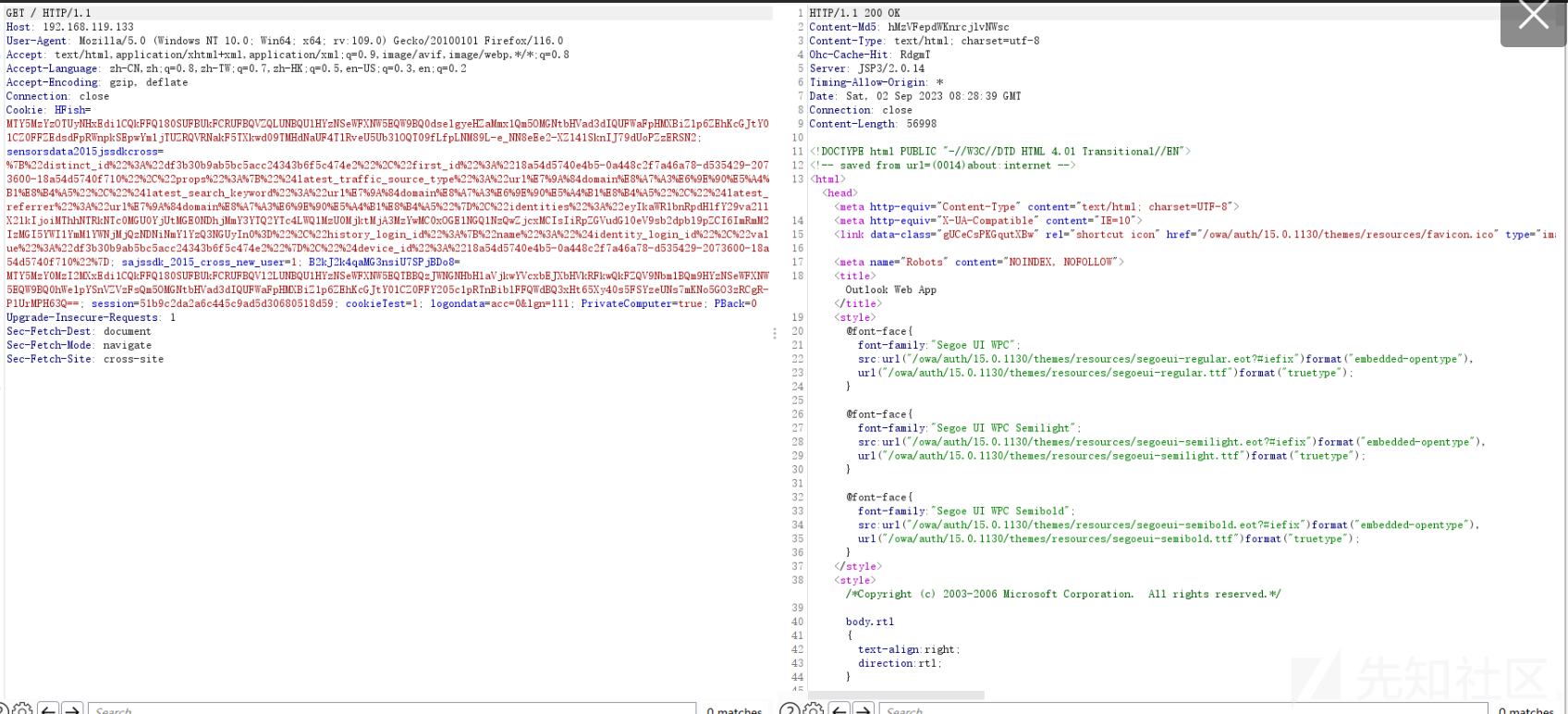Click 'Content-Length: 56998' header
The width and height of the screenshot is (1568, 714).
[873, 124]
